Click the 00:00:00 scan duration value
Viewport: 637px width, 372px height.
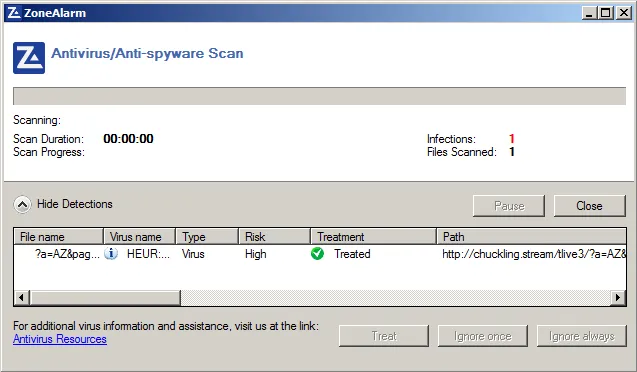tap(128, 139)
